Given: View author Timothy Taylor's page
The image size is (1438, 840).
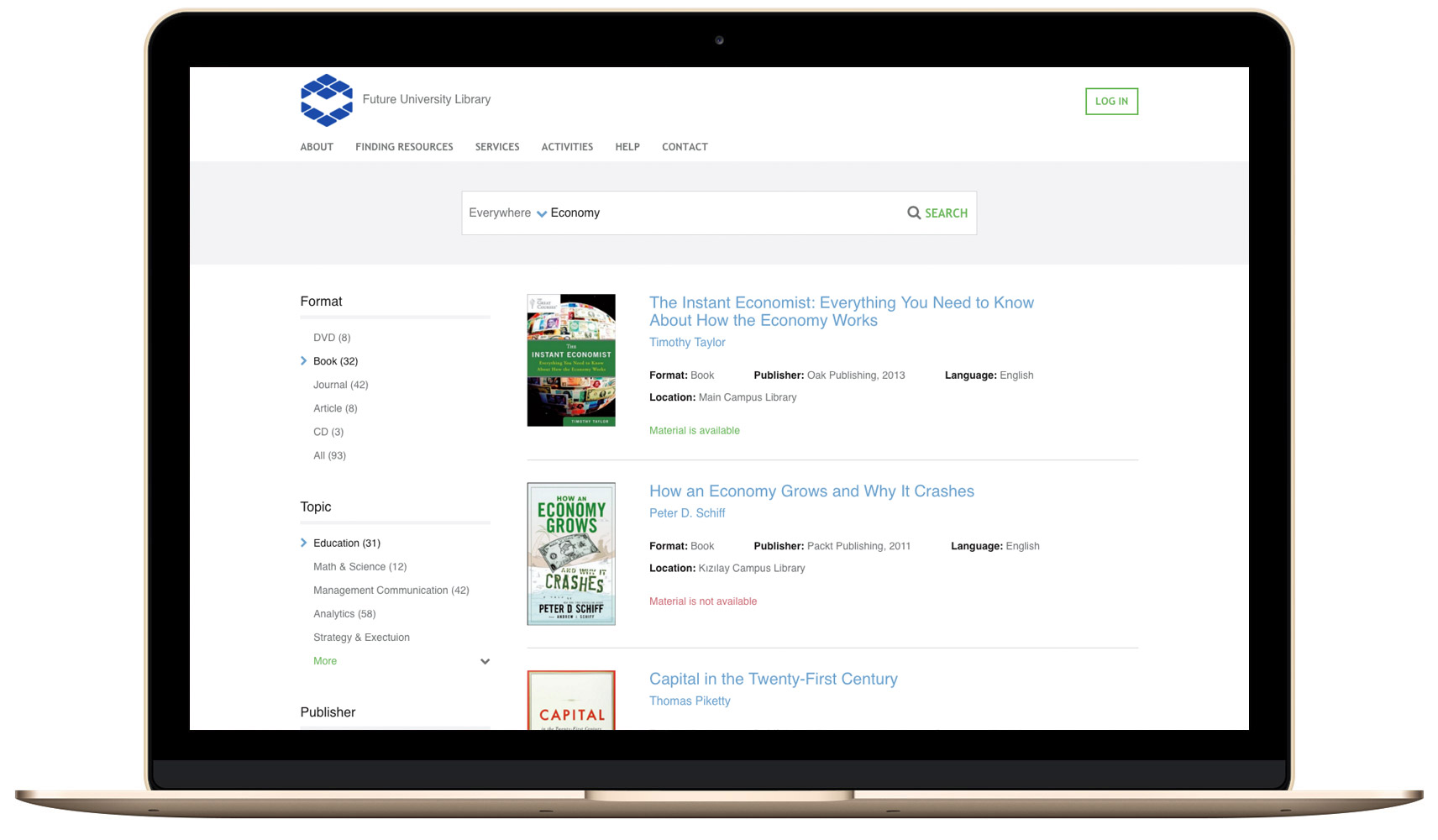Looking at the screenshot, I should tap(687, 343).
